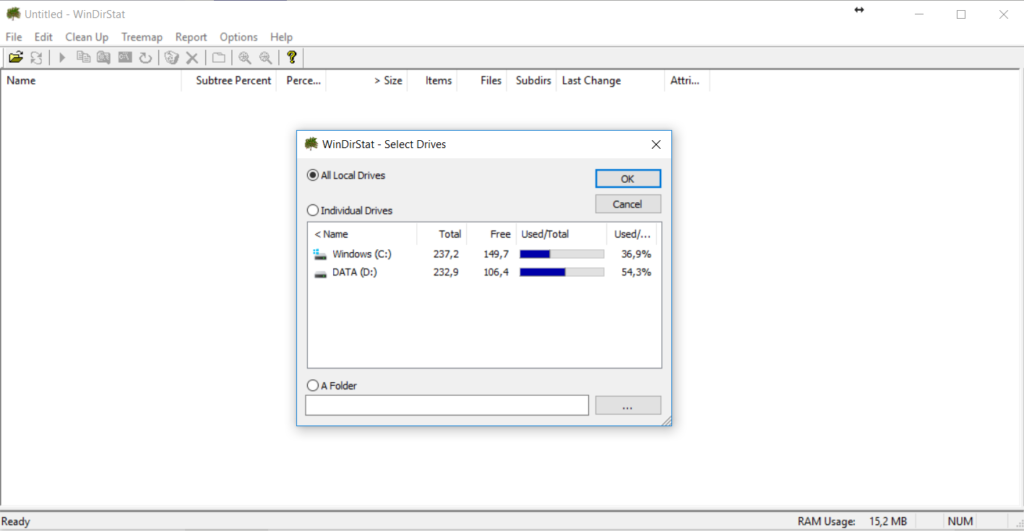Click the Windows (C:) used space bar

click(x=562, y=254)
